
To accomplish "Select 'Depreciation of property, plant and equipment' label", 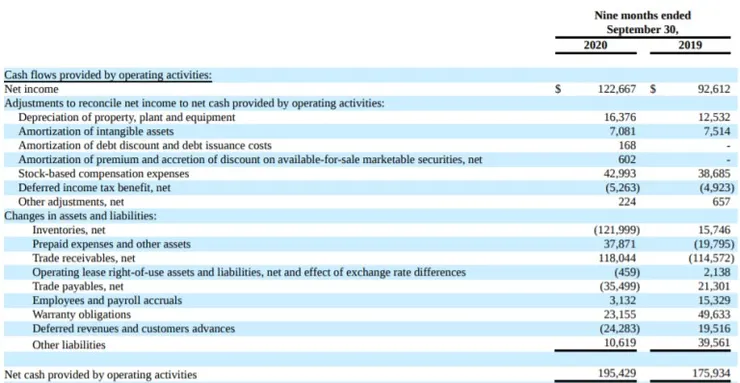I will [x=126, y=117].
